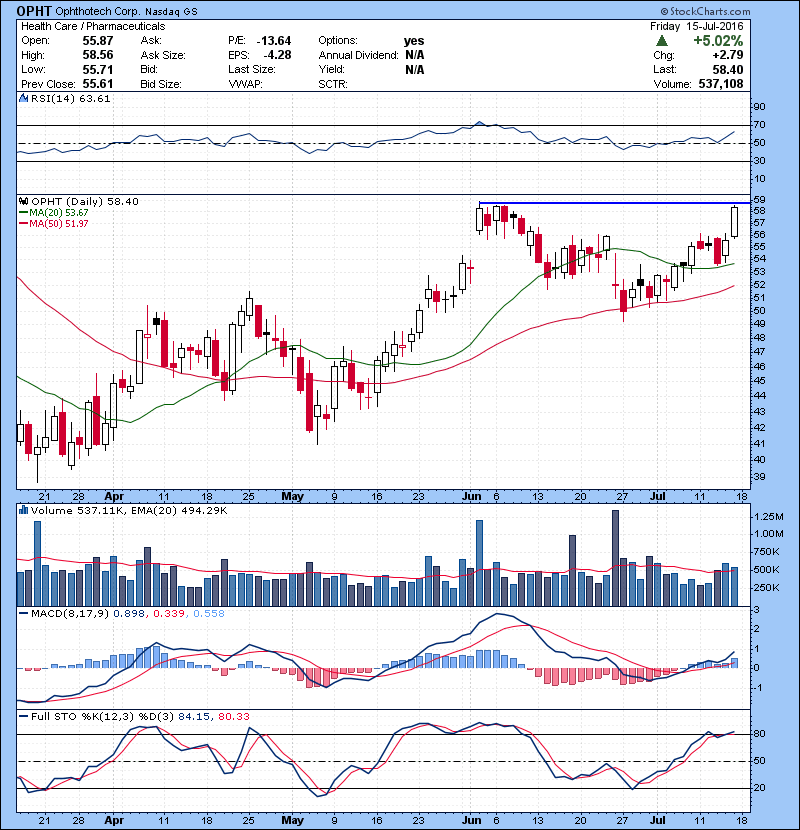Click the MACD(8,17,9) label
Screen dimensions: 800x830
coord(70,614)
